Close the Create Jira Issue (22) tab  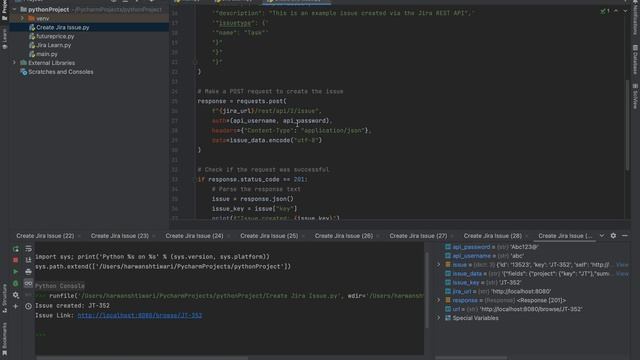point(79,236)
